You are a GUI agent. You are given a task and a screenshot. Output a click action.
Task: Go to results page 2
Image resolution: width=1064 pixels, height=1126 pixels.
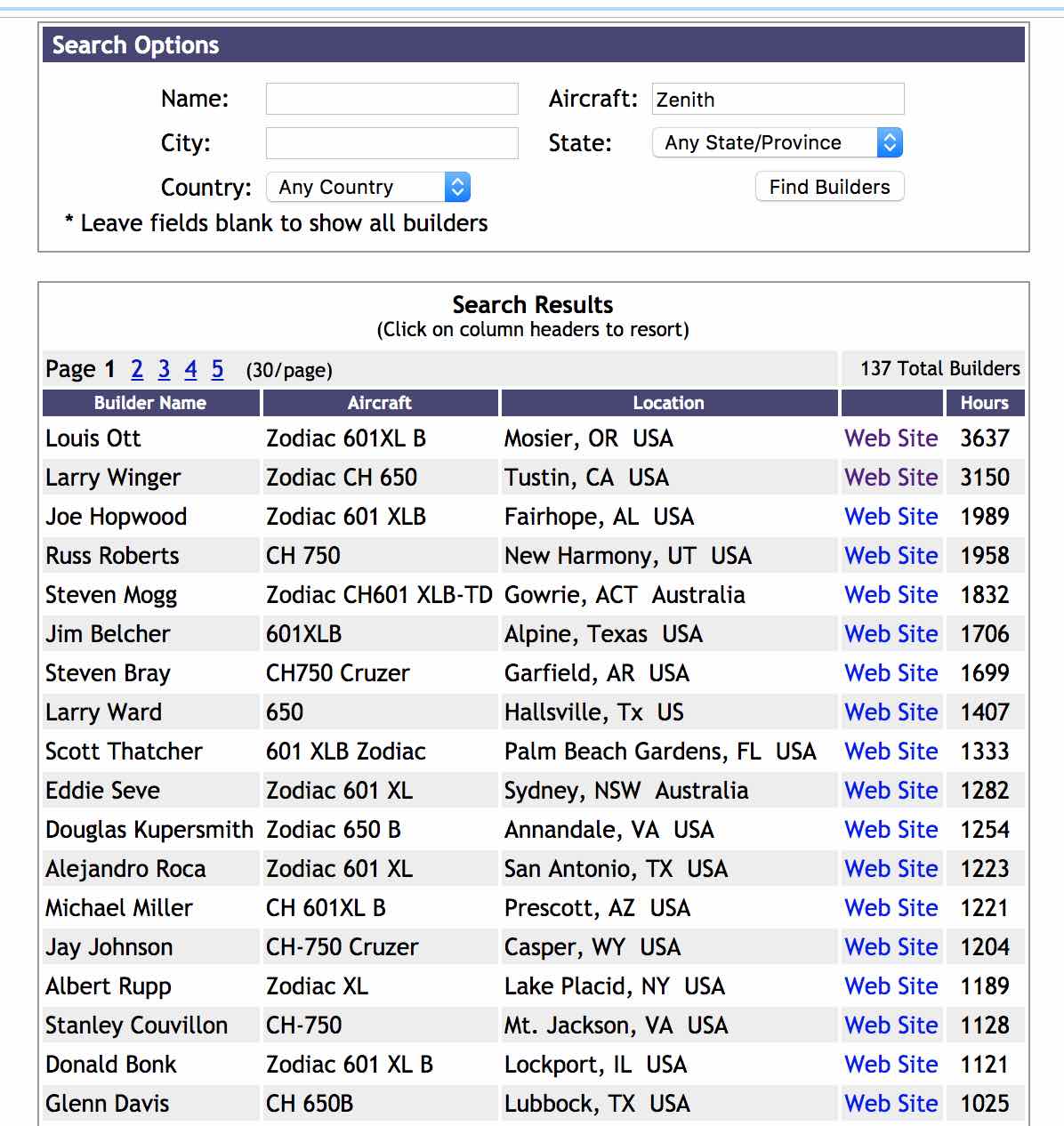pyautogui.click(x=137, y=369)
